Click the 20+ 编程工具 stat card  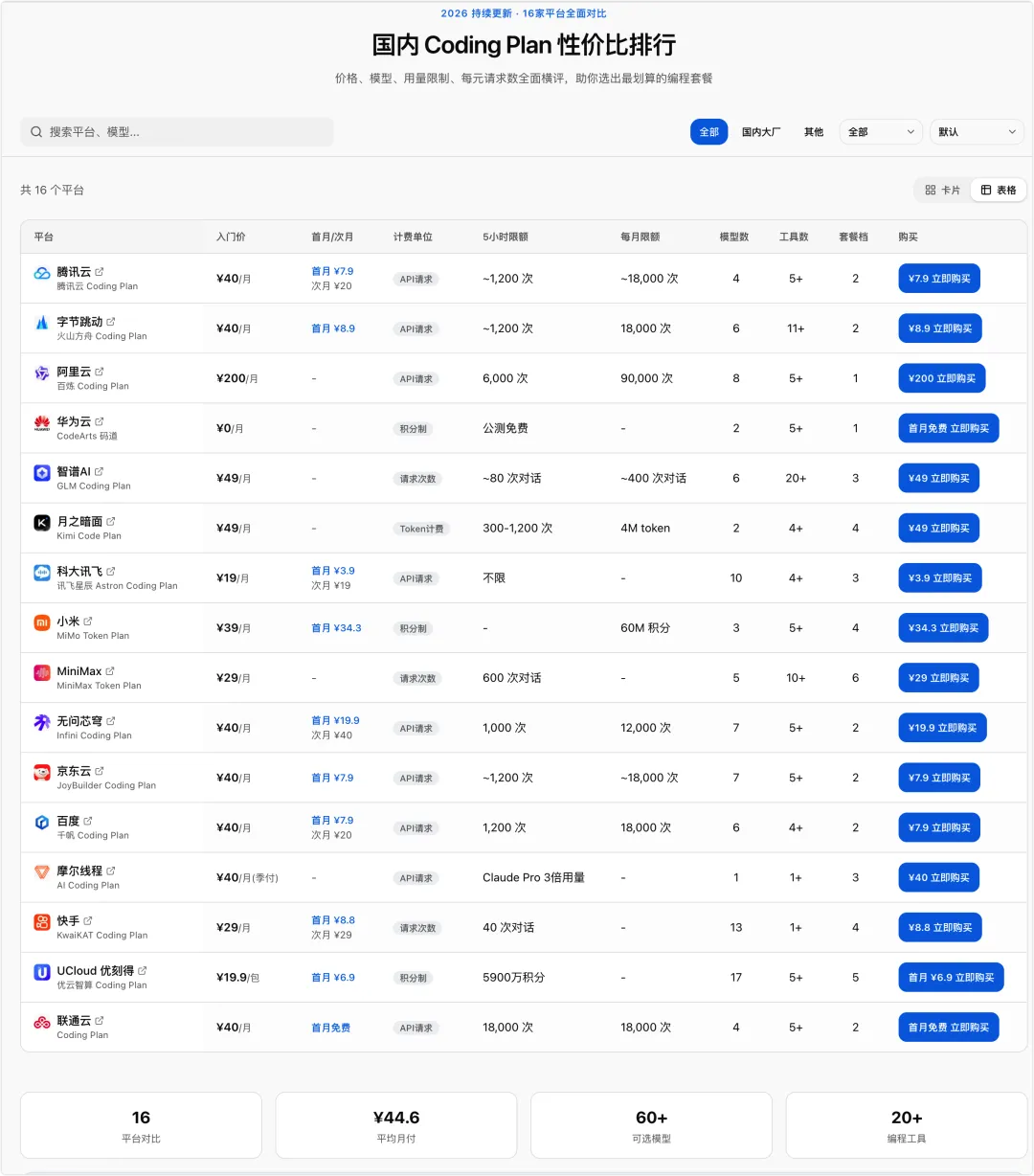pyautogui.click(x=907, y=1126)
